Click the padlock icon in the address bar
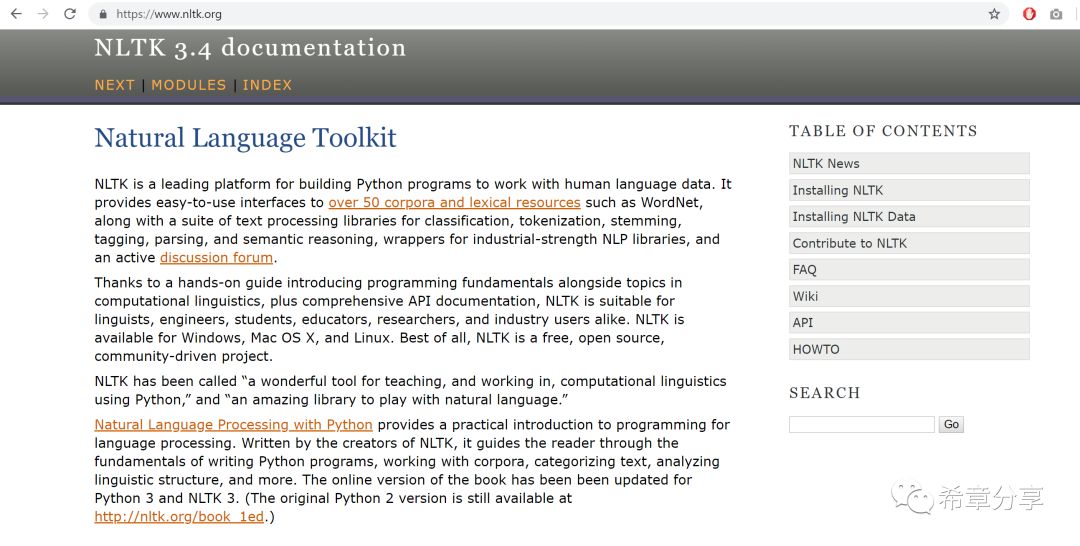This screenshot has height=546, width=1080. coord(103,14)
